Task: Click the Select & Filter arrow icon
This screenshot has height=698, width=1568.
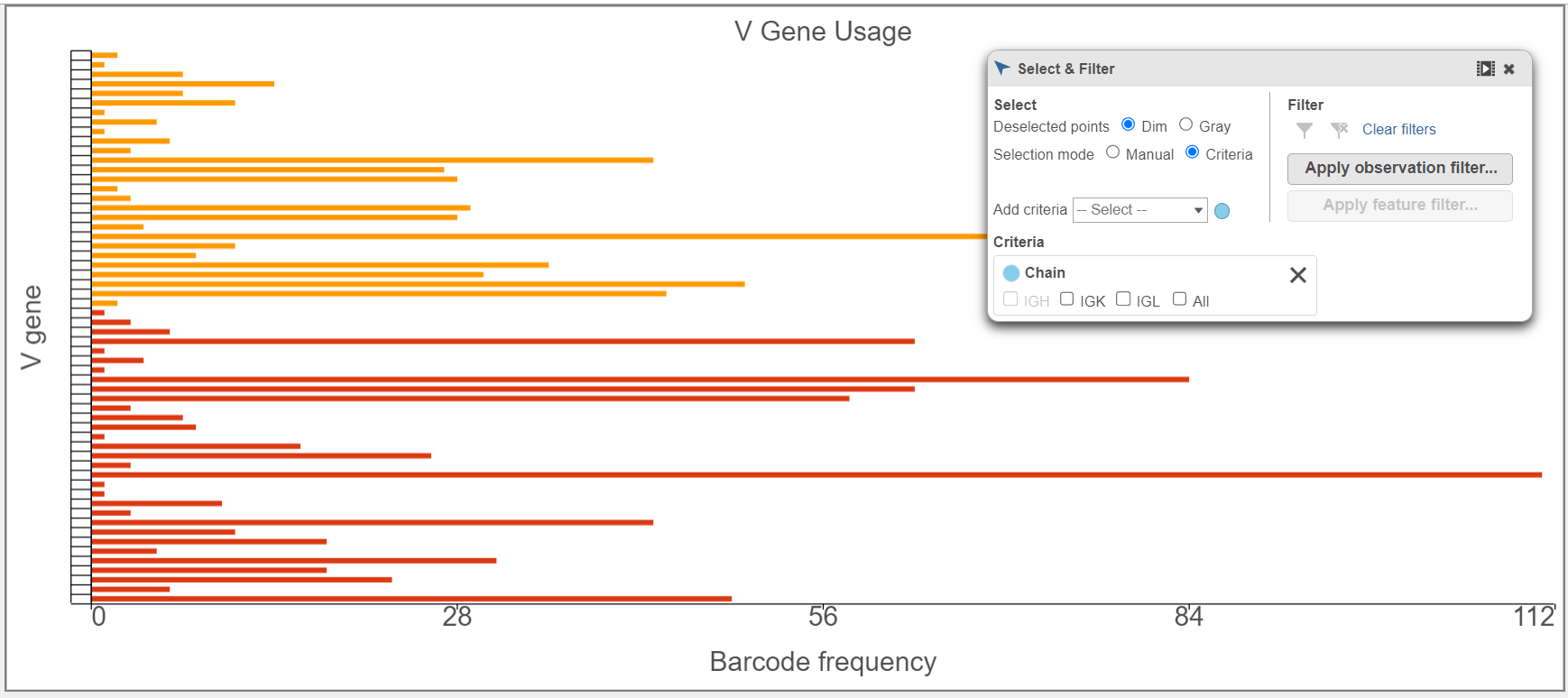Action: point(1001,69)
